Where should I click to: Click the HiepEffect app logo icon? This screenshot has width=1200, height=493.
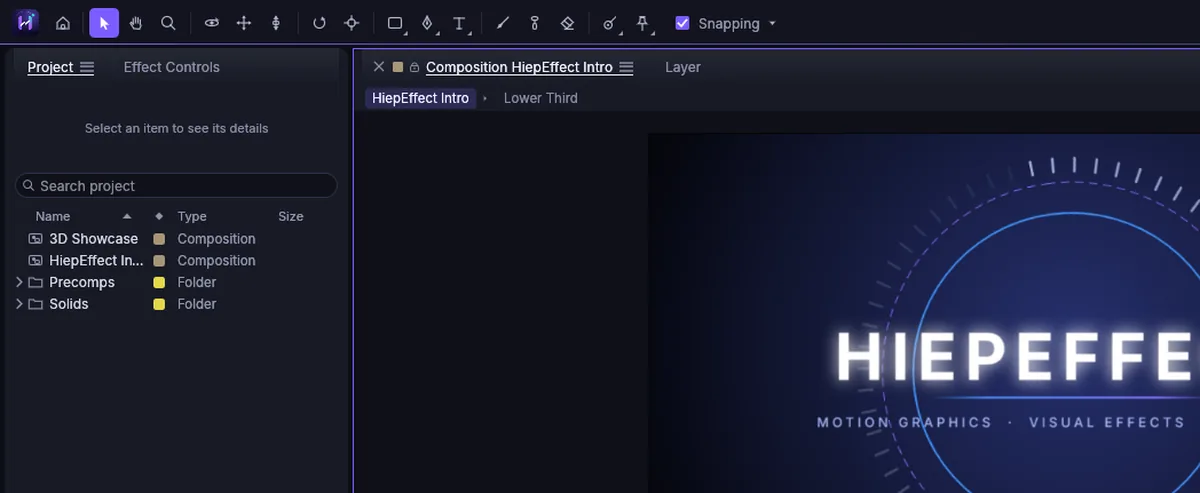pyautogui.click(x=28, y=22)
